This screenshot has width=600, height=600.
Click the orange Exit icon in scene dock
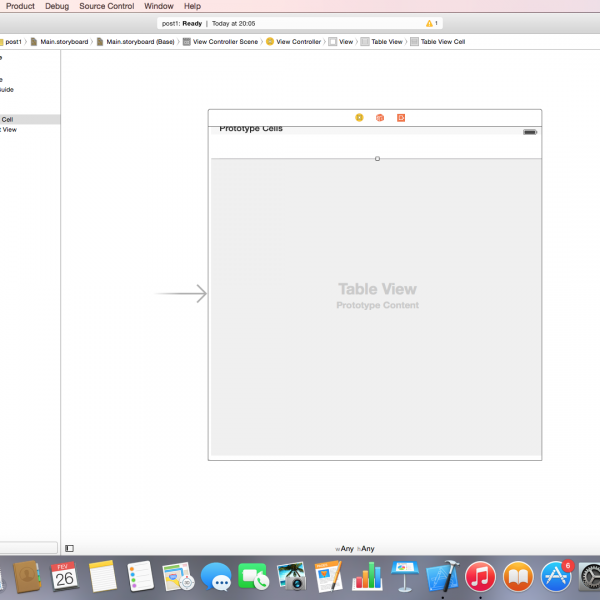(401, 117)
